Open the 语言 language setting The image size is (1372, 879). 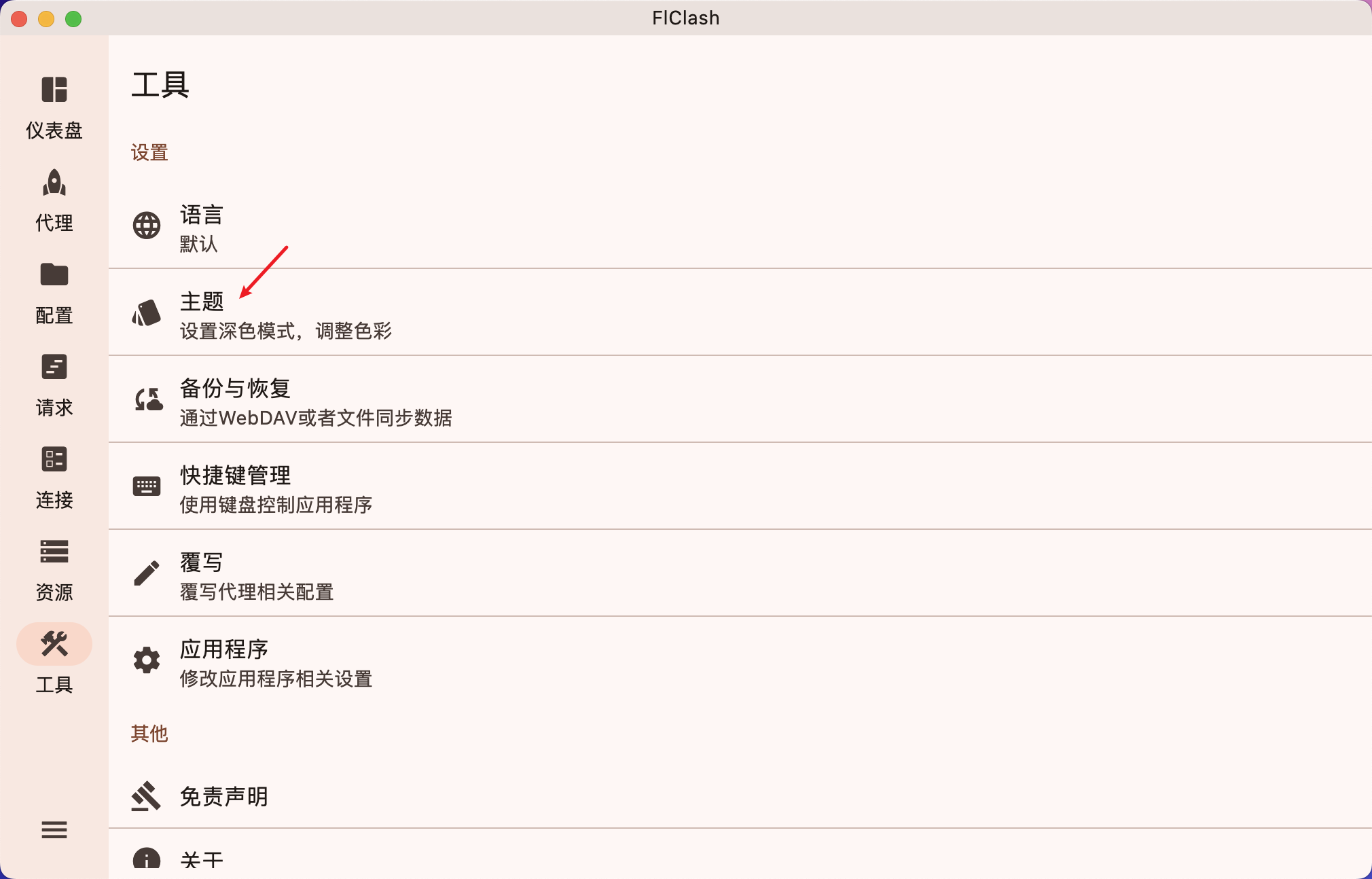pos(740,226)
